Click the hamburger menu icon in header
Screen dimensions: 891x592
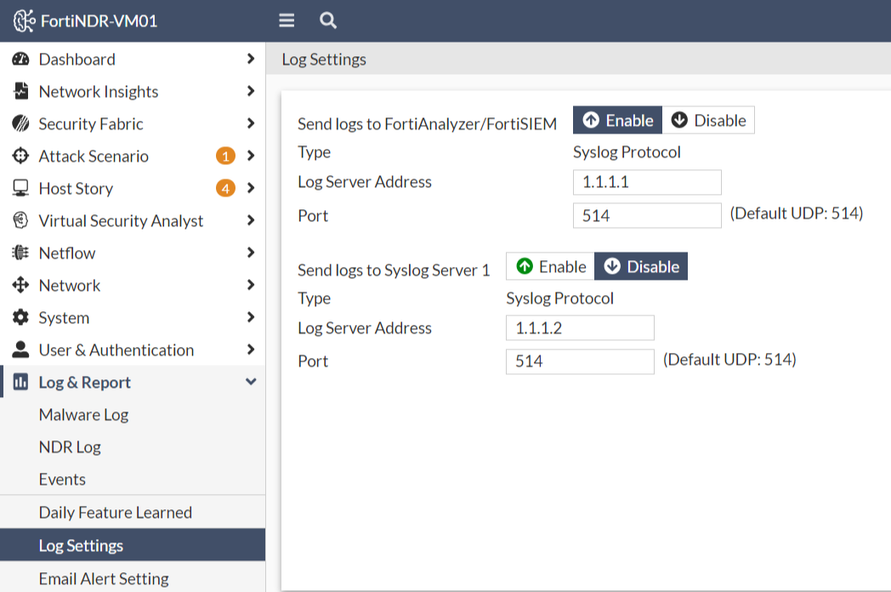[x=287, y=20]
